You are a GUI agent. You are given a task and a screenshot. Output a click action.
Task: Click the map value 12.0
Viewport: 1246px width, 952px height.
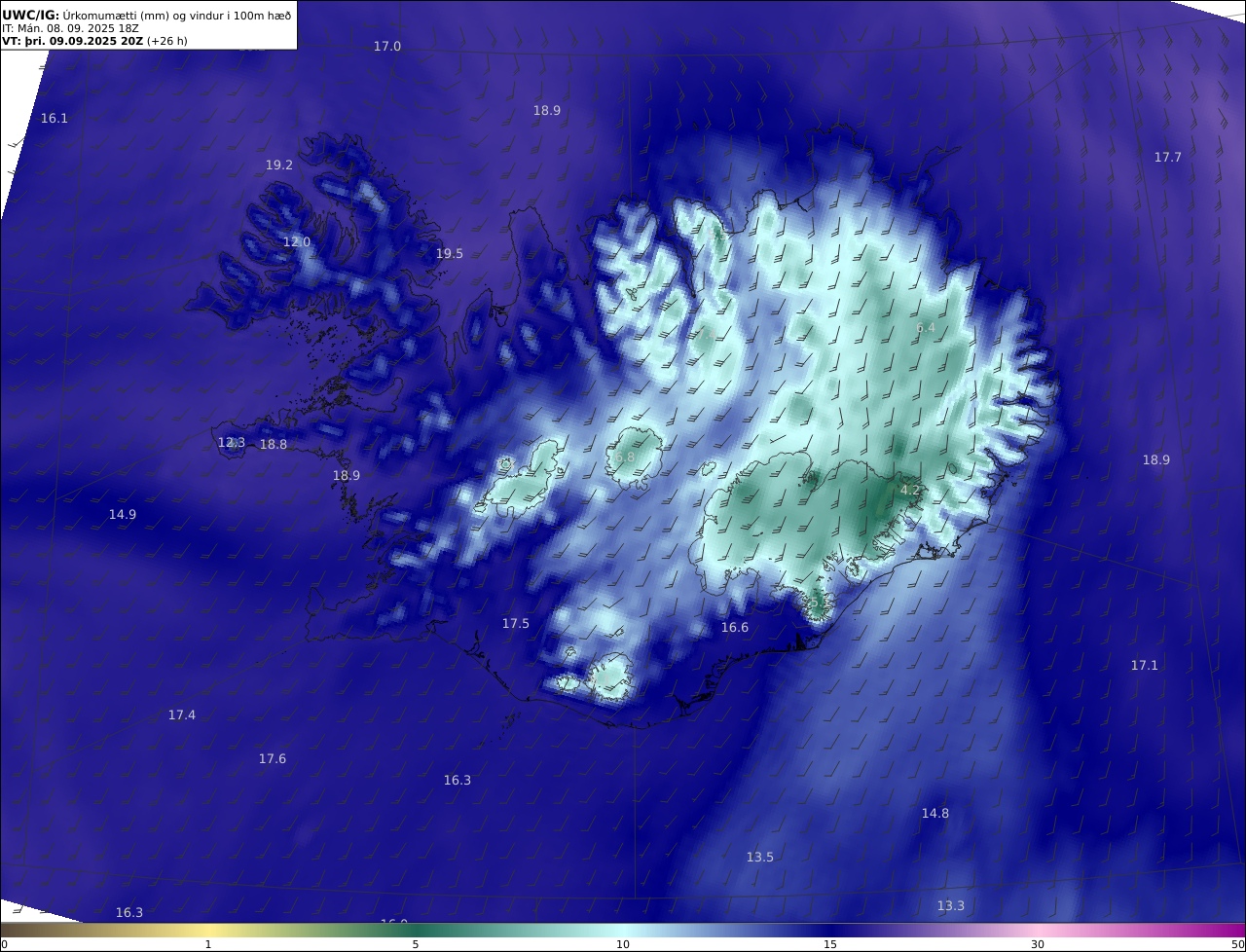(297, 242)
